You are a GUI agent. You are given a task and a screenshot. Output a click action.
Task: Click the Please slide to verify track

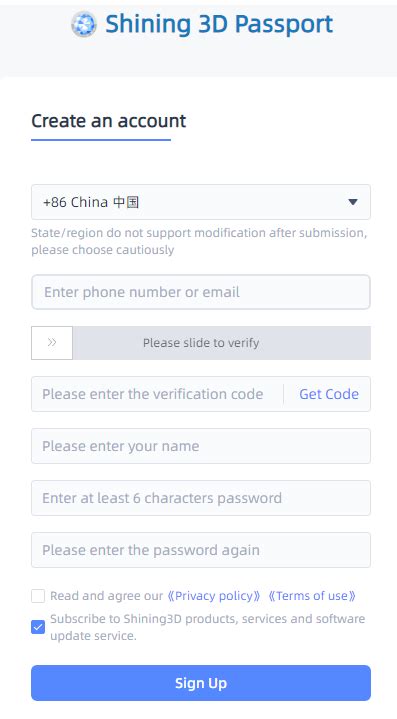pyautogui.click(x=222, y=343)
